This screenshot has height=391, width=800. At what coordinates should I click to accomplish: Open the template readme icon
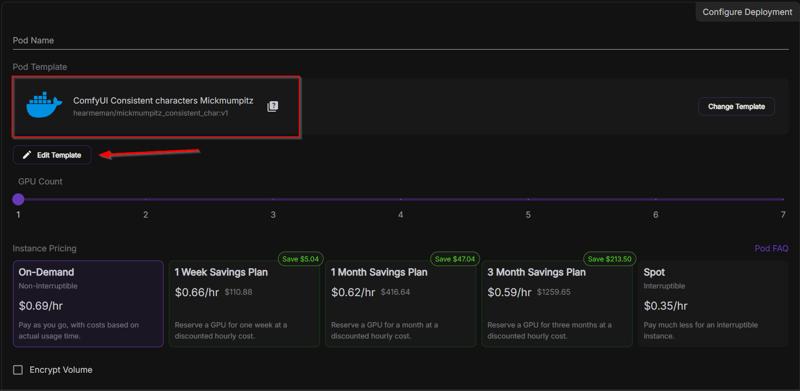coord(272,107)
